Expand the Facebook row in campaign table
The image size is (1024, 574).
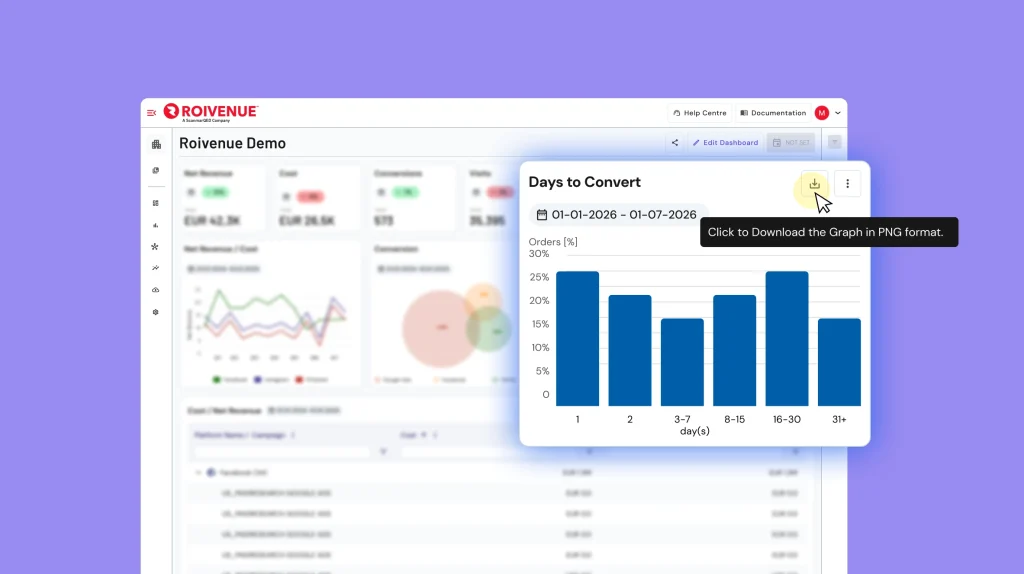pyautogui.click(x=198, y=472)
